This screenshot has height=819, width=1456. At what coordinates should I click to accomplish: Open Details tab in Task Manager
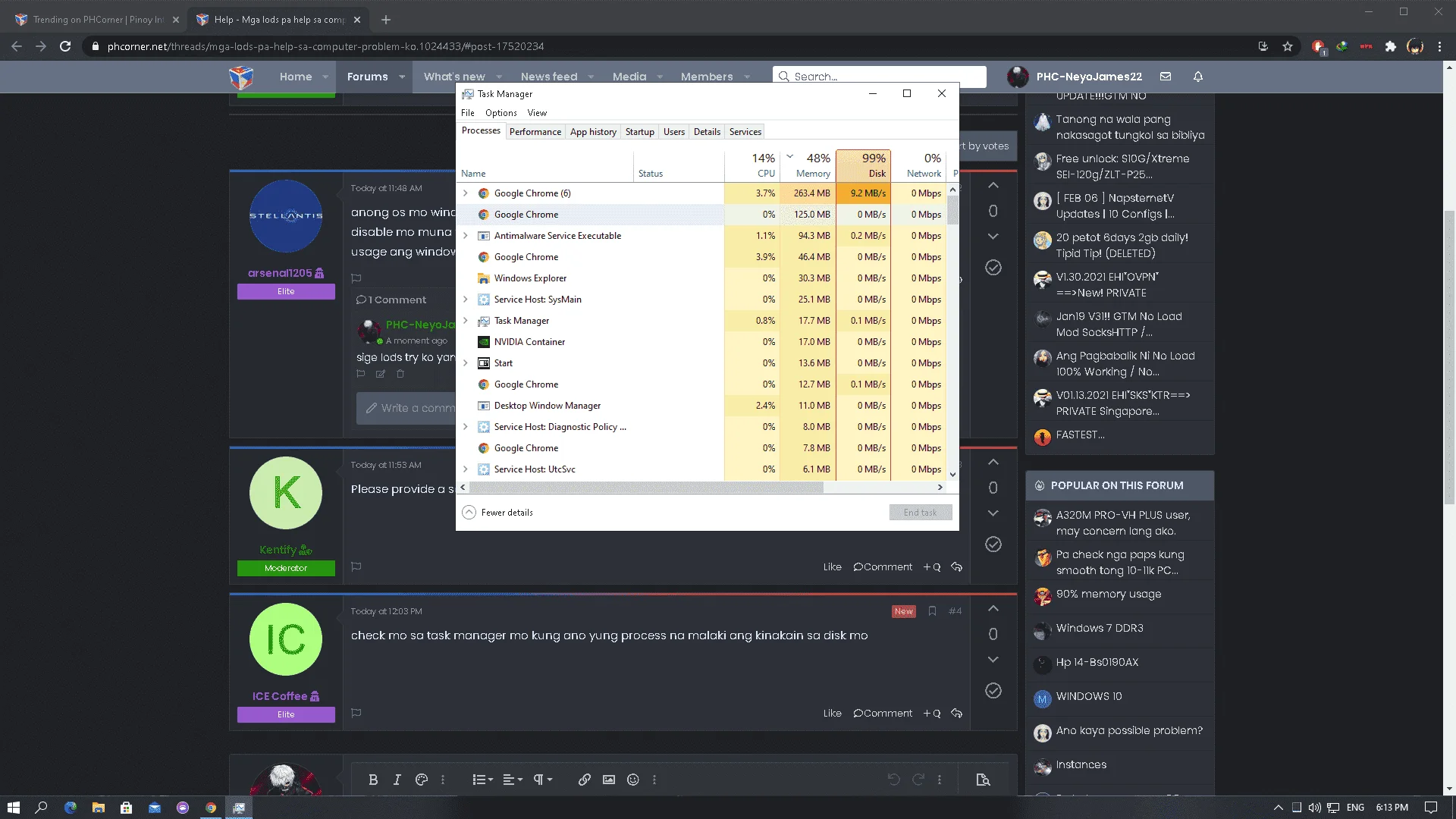[707, 132]
